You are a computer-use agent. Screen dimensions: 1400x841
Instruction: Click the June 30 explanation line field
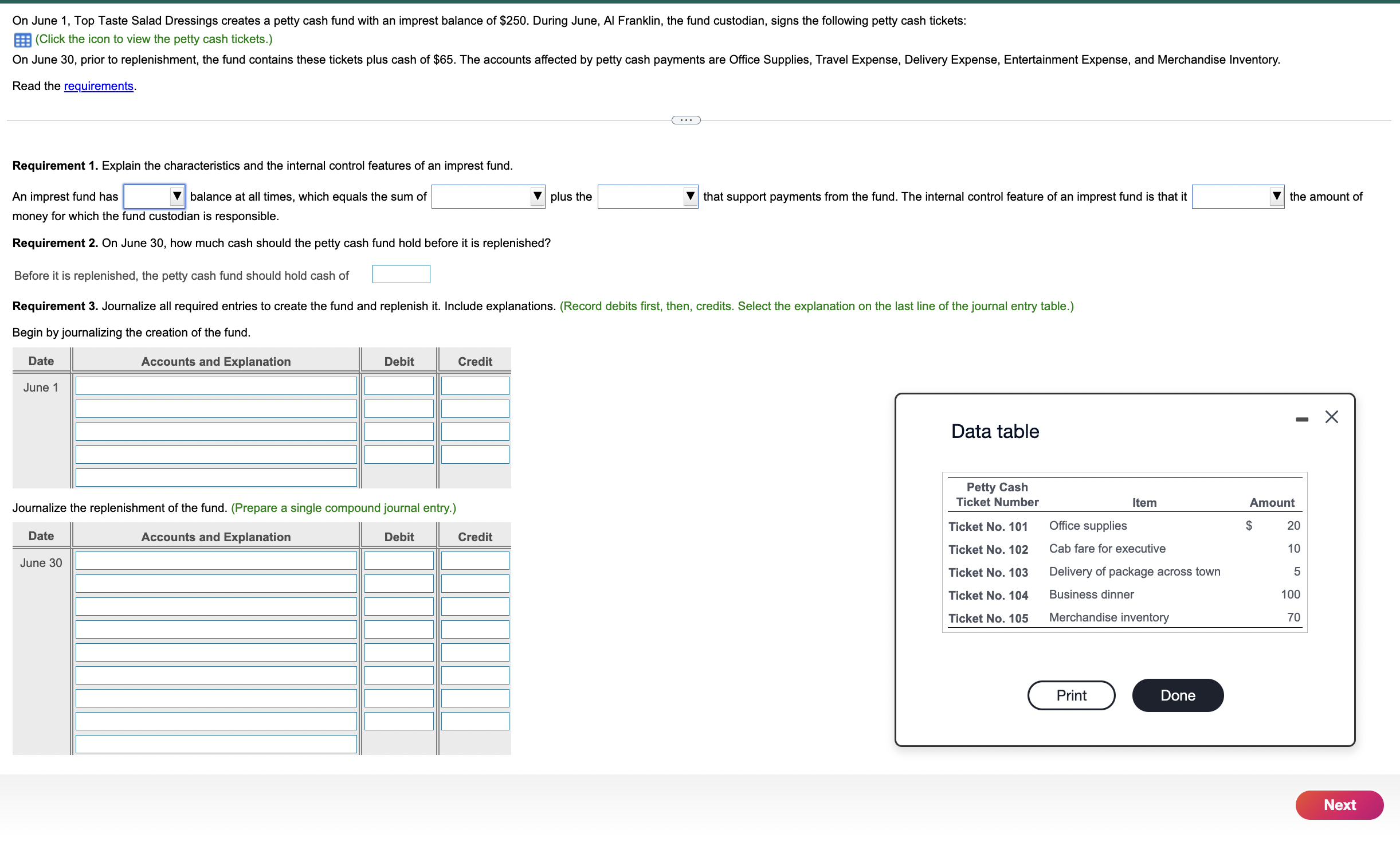(x=216, y=744)
